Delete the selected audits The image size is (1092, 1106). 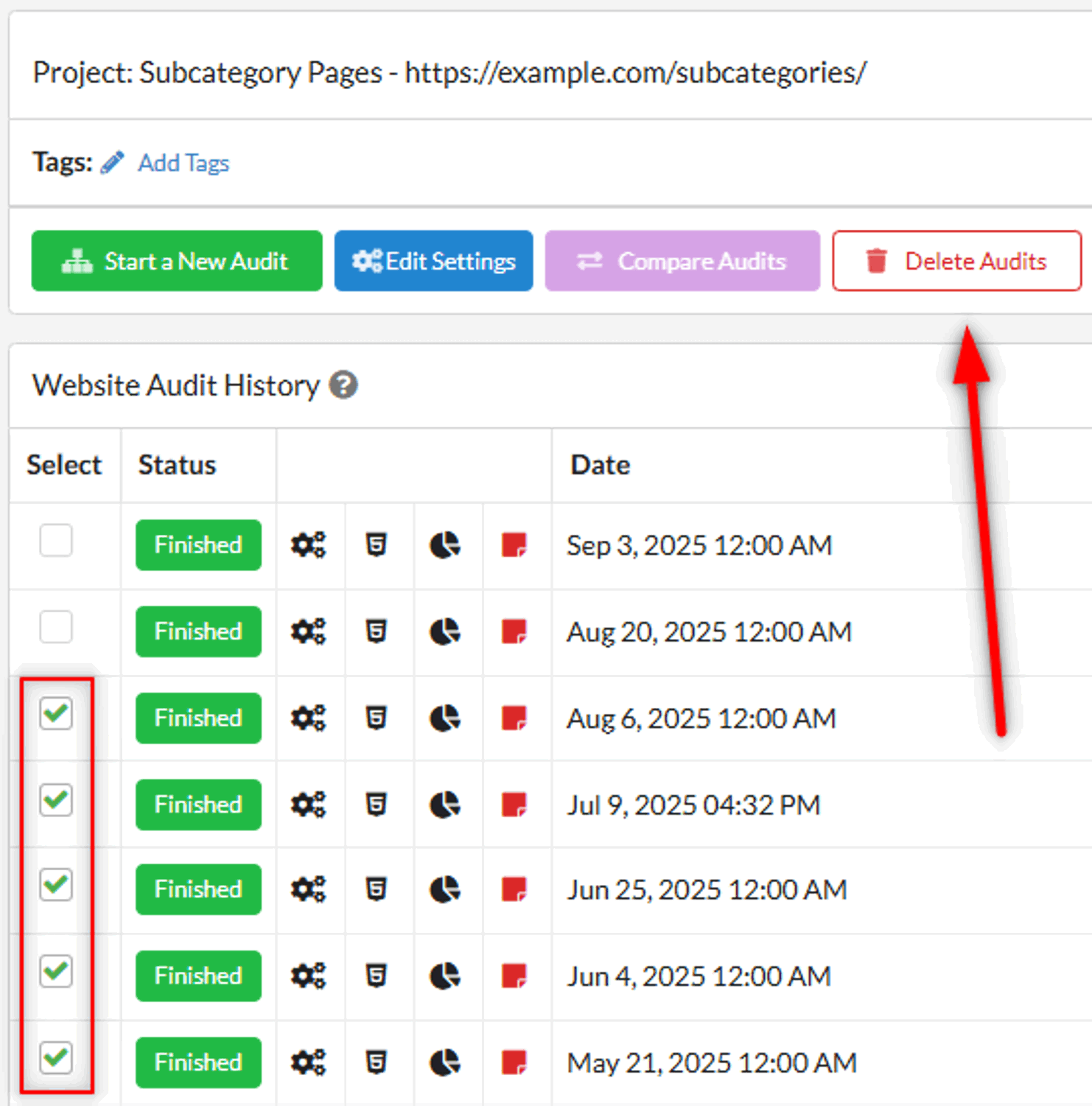pyautogui.click(x=956, y=261)
